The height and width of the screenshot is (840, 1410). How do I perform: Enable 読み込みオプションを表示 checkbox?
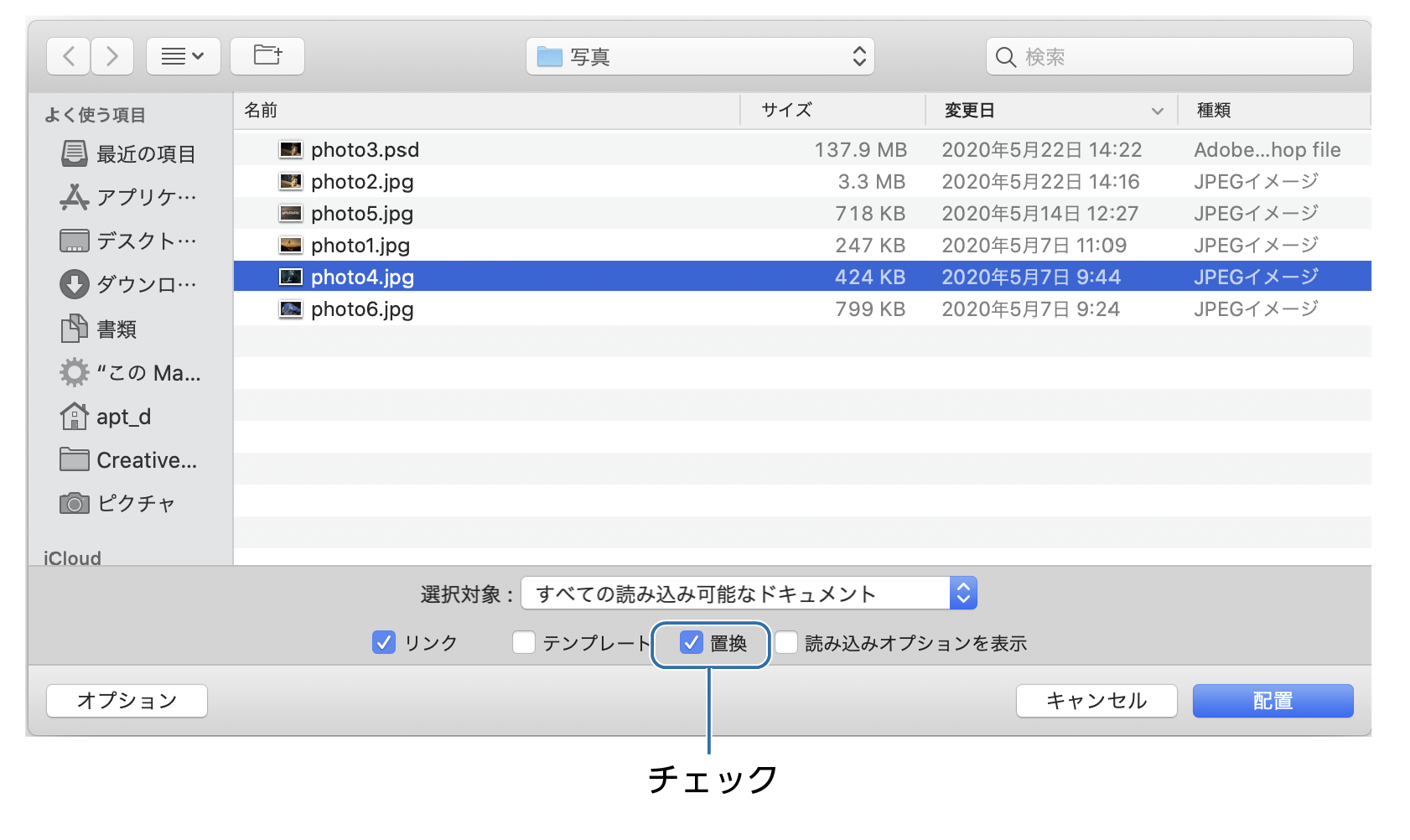tap(785, 642)
